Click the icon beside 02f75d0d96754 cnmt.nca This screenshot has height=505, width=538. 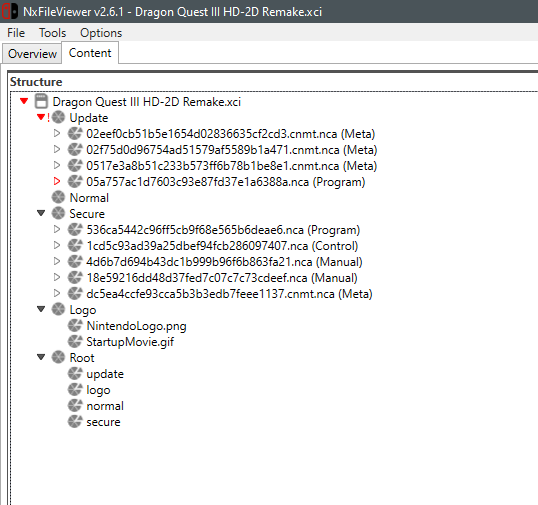coord(75,150)
